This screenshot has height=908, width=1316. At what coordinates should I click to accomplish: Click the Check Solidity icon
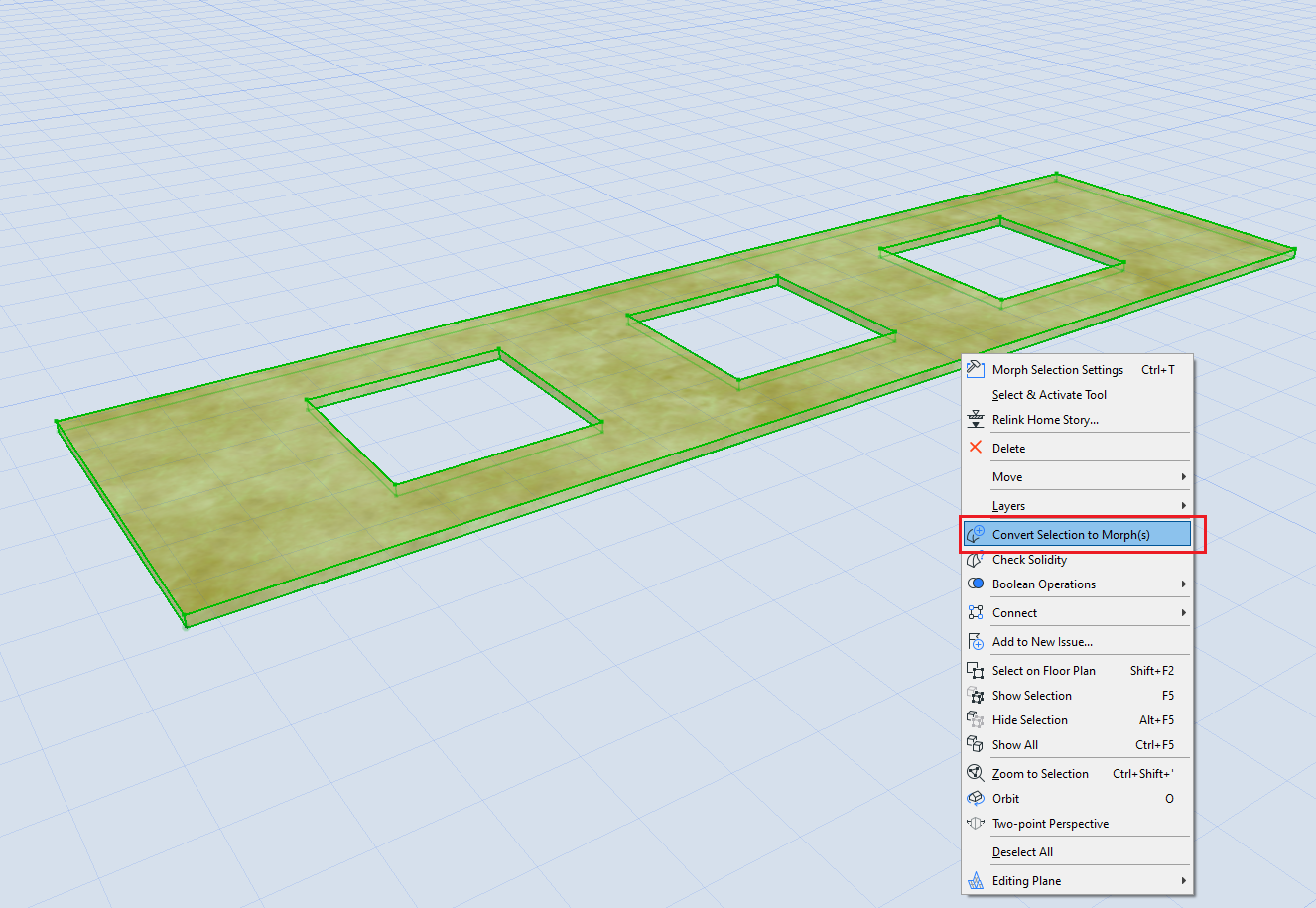pyautogui.click(x=976, y=560)
